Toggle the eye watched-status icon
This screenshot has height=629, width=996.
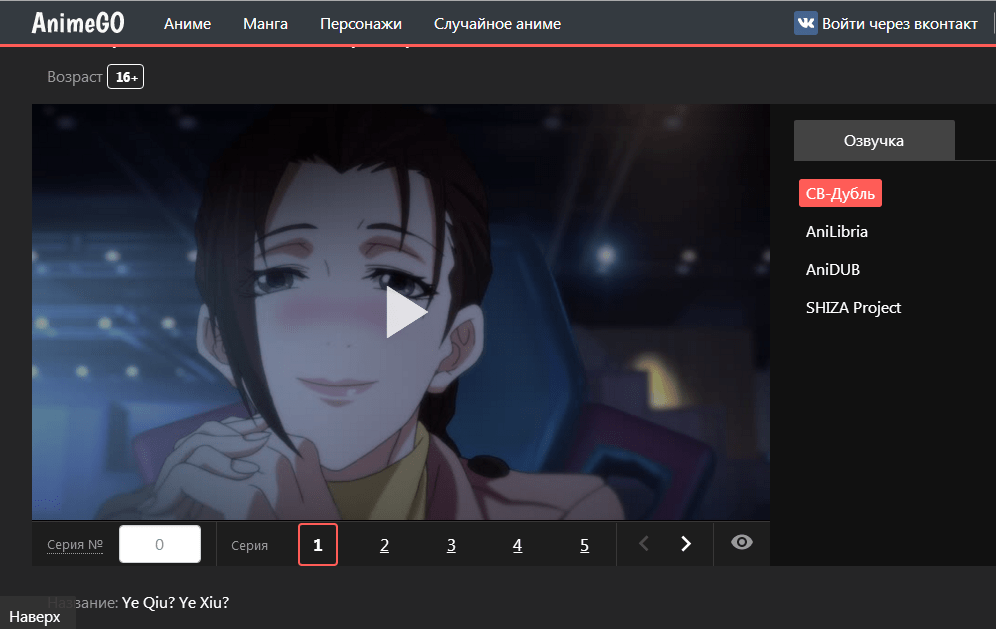tap(741, 543)
